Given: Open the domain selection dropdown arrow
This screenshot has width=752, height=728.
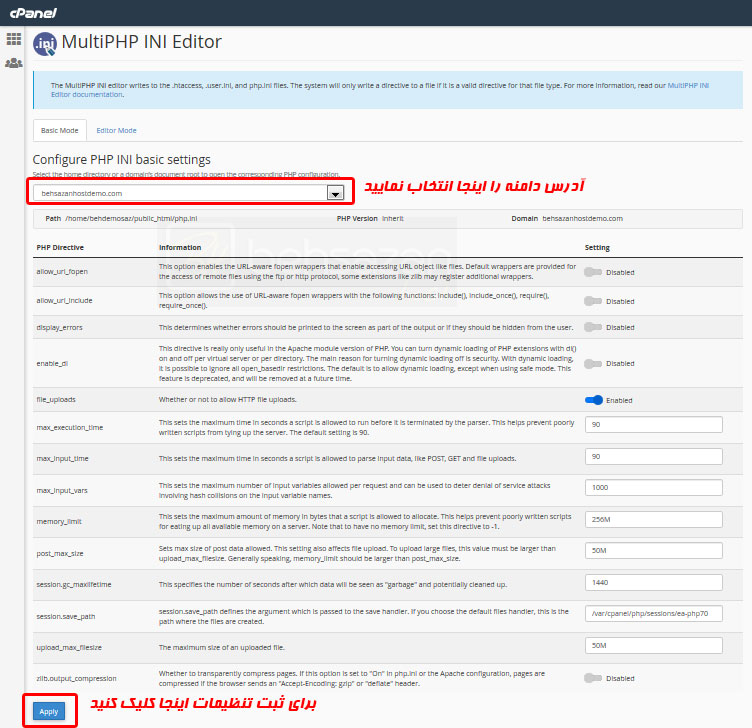Looking at the screenshot, I should click(335, 193).
